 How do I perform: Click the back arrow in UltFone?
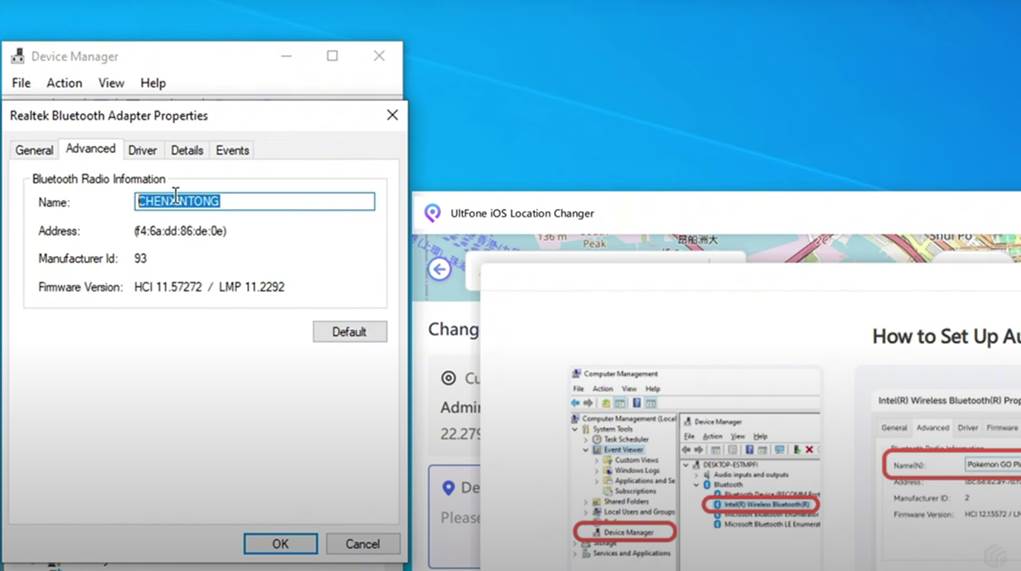440,269
